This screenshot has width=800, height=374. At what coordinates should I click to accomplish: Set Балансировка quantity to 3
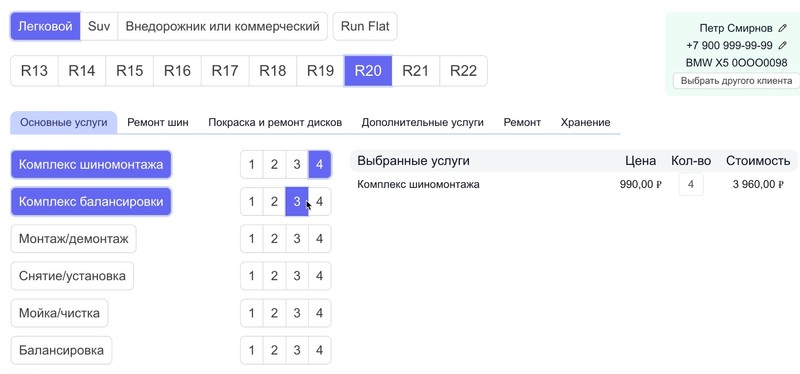point(297,351)
